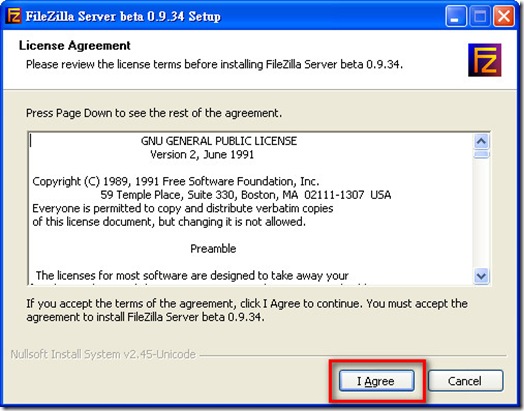Click the 'License Agreement' header title
This screenshot has width=524, height=411.
click(75, 45)
